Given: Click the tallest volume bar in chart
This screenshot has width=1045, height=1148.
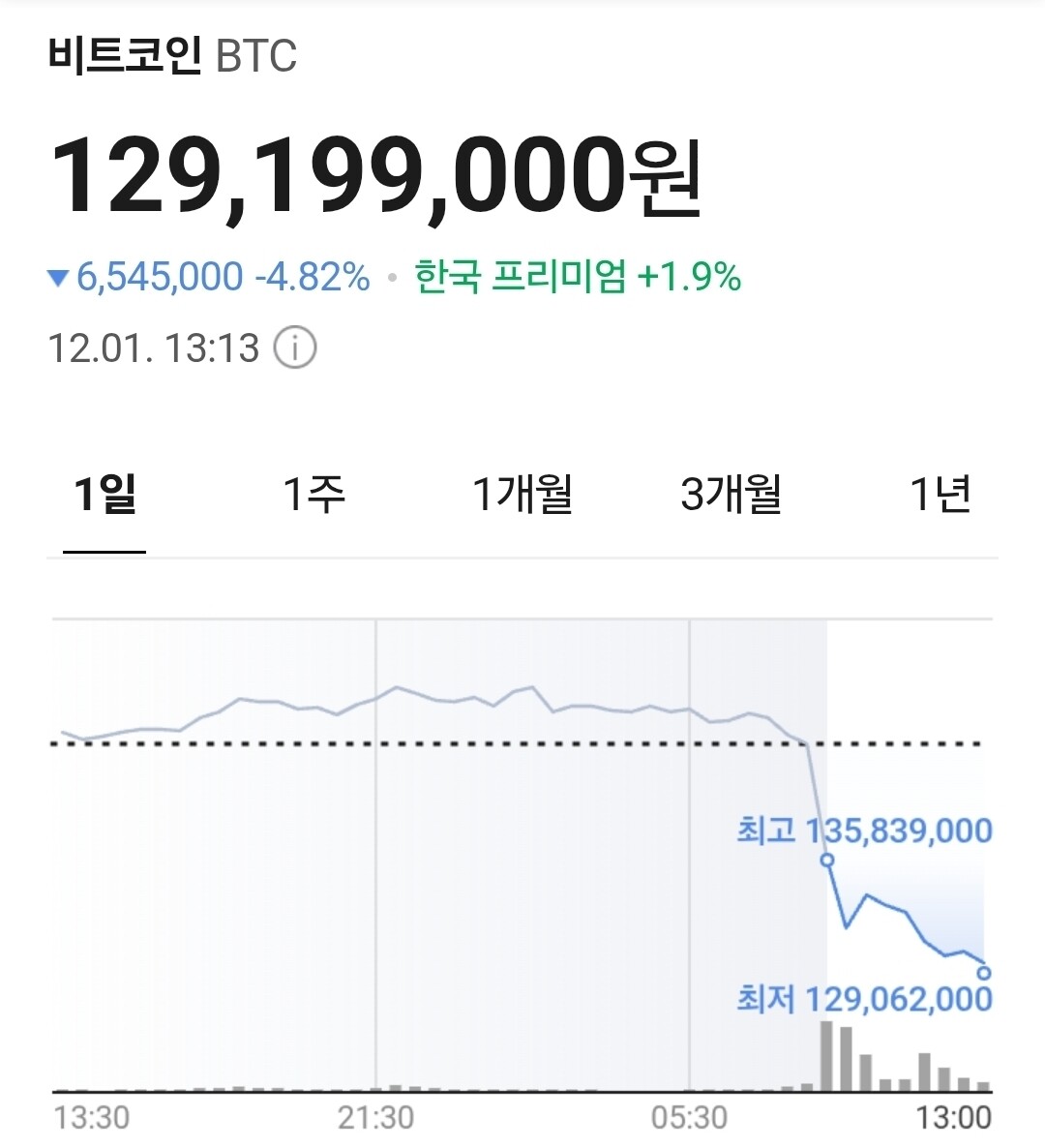Looking at the screenshot, I should click(826, 1056).
